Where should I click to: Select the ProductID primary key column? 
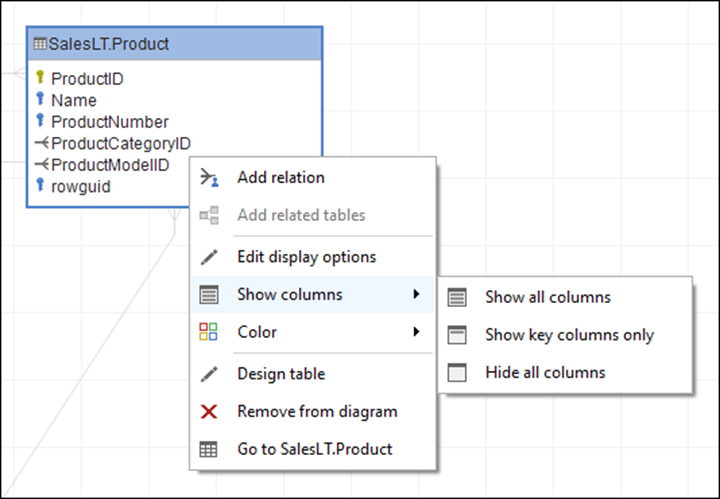pos(87,78)
